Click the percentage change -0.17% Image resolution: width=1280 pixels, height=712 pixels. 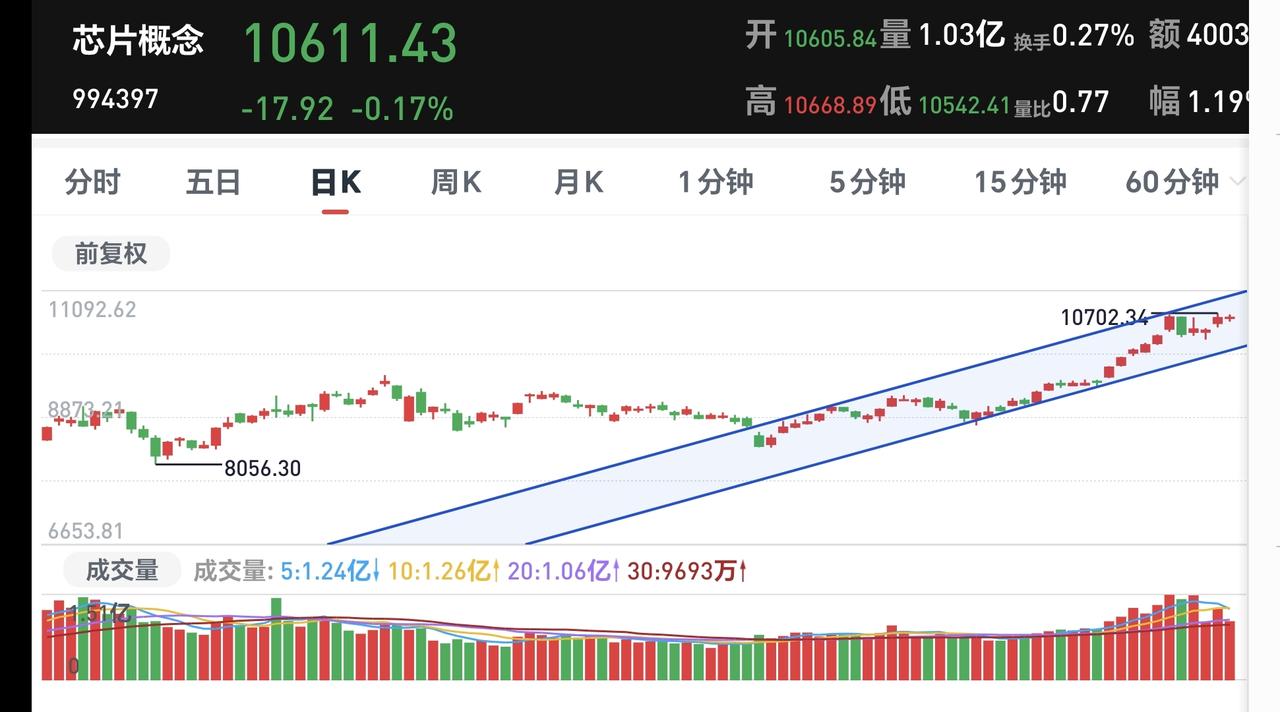point(402,108)
